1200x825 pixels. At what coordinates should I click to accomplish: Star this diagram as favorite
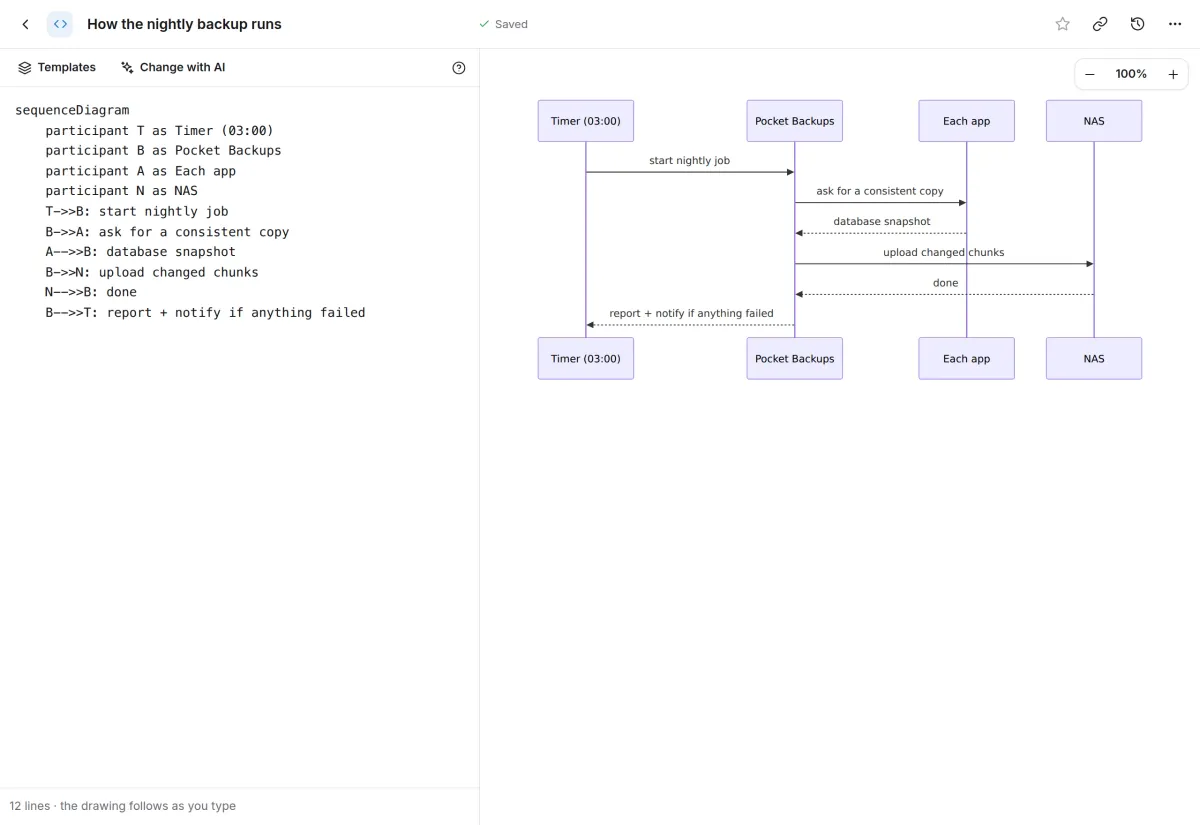(1062, 24)
